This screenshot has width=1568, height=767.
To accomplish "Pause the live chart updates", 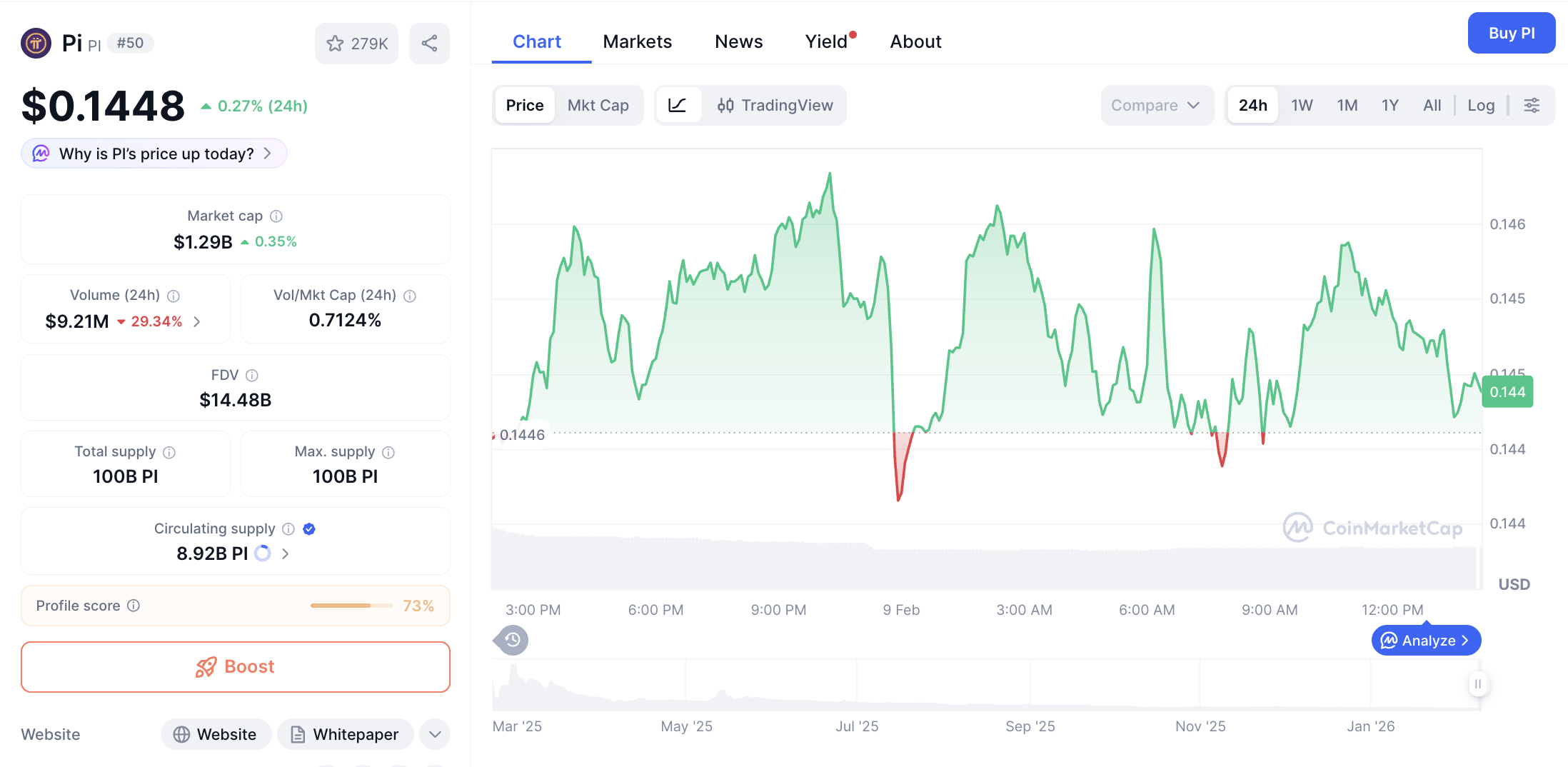I will [x=1478, y=684].
